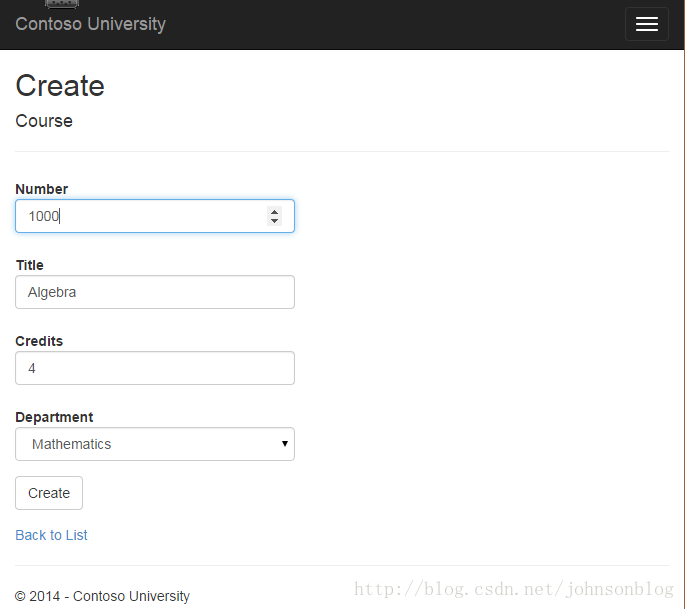Open the hamburger navigation menu
Viewport: 685px width, 609px height.
pyautogui.click(x=647, y=24)
